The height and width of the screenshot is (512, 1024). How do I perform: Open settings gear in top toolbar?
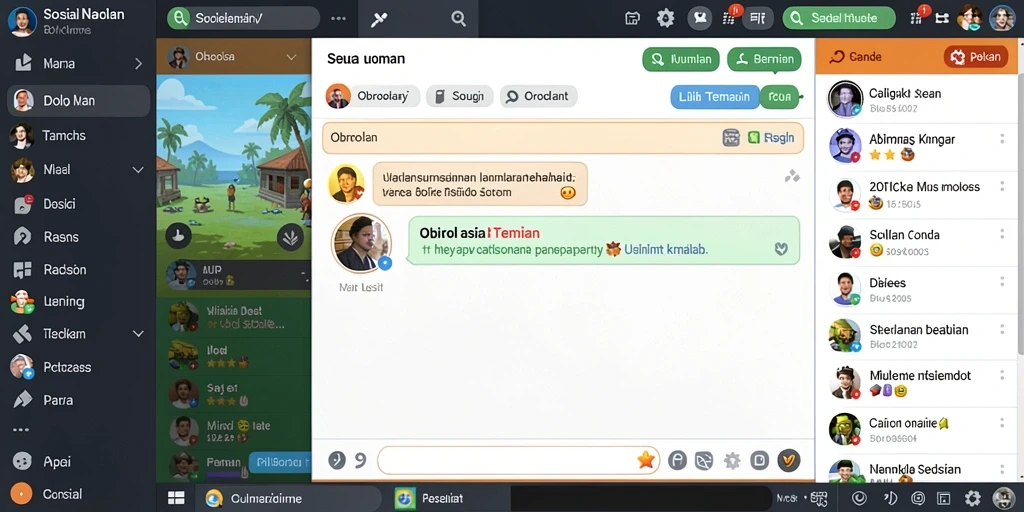[x=665, y=18]
